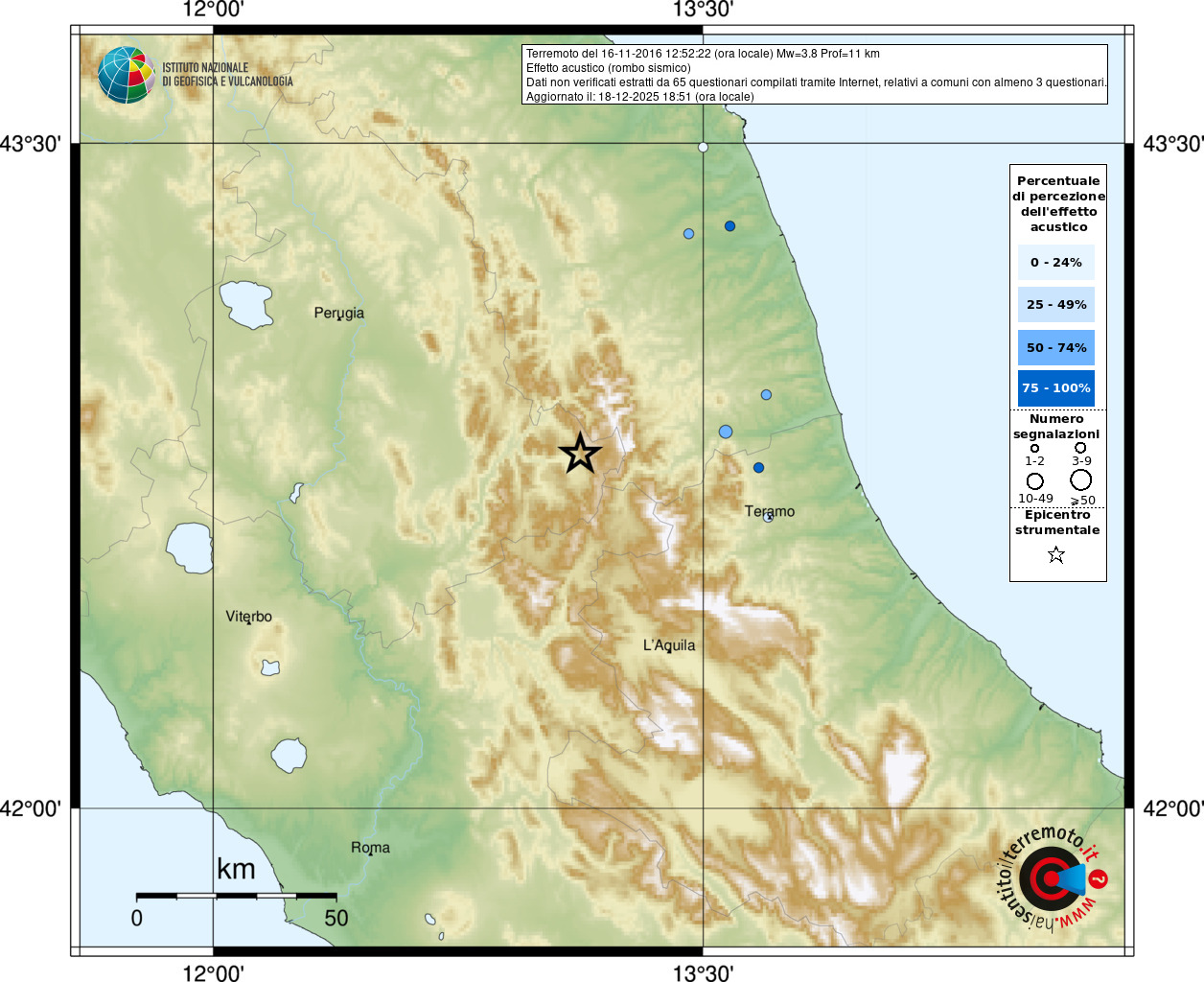Click the Viterbo city label
1204x982 pixels.
[x=249, y=617]
